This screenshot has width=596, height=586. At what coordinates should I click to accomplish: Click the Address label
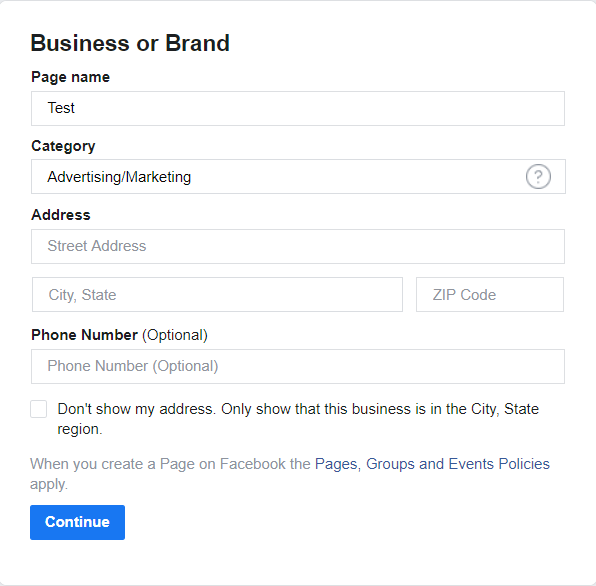(61, 215)
